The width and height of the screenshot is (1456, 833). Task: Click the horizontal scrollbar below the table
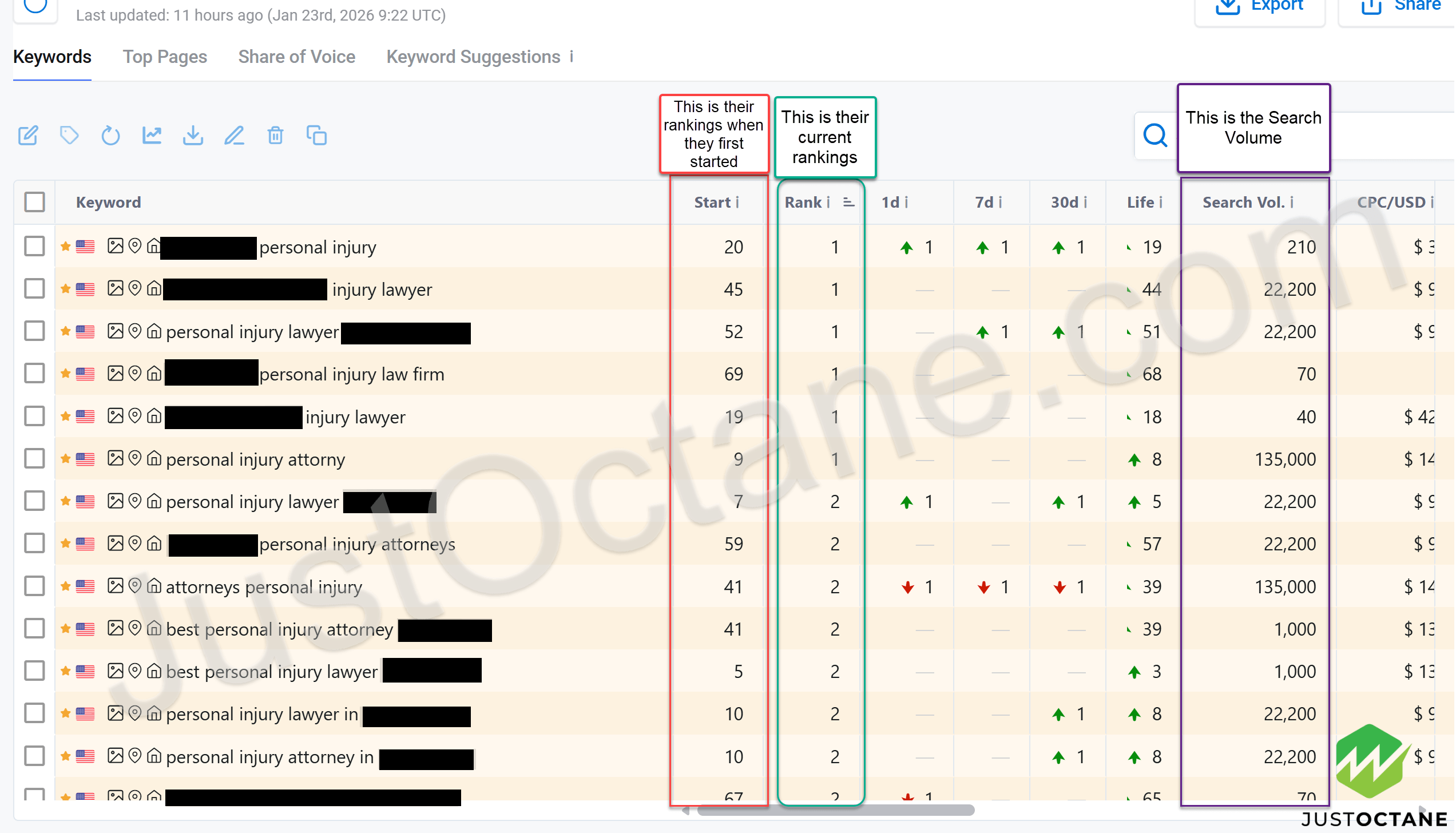(835, 810)
